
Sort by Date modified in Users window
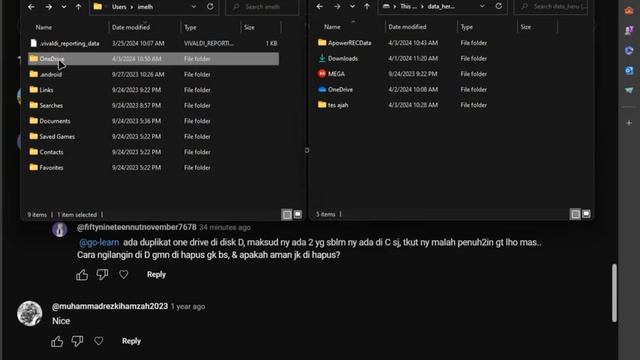(x=131, y=27)
